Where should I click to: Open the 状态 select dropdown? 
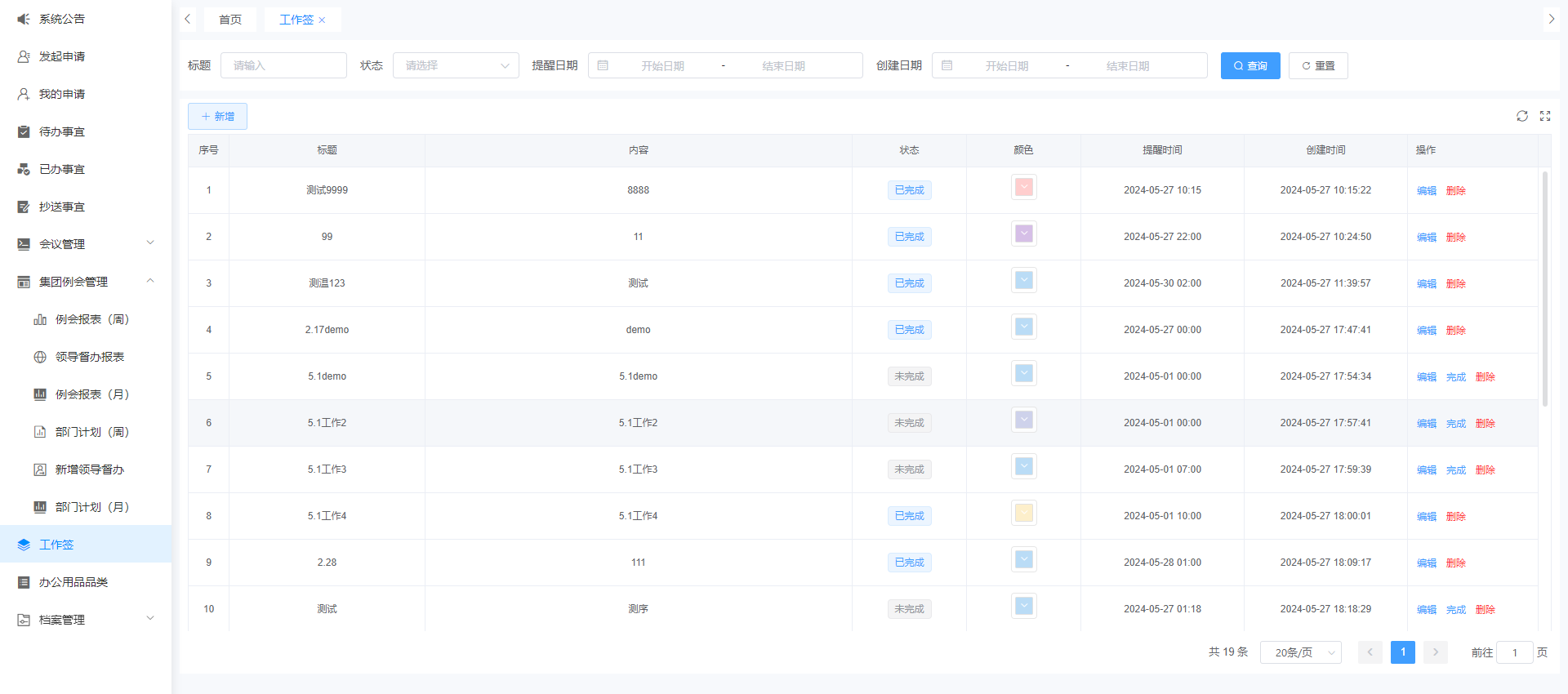click(456, 65)
